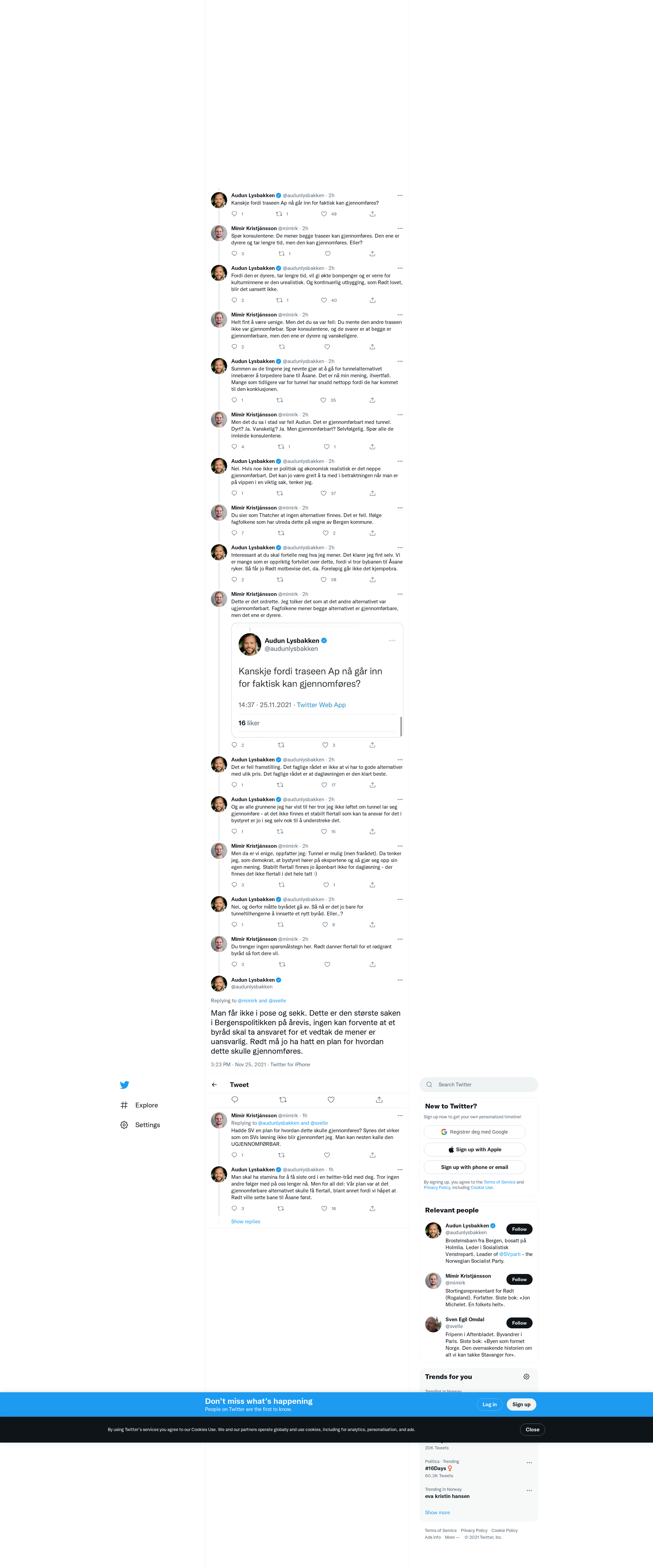Click the Log in button

(489, 1404)
